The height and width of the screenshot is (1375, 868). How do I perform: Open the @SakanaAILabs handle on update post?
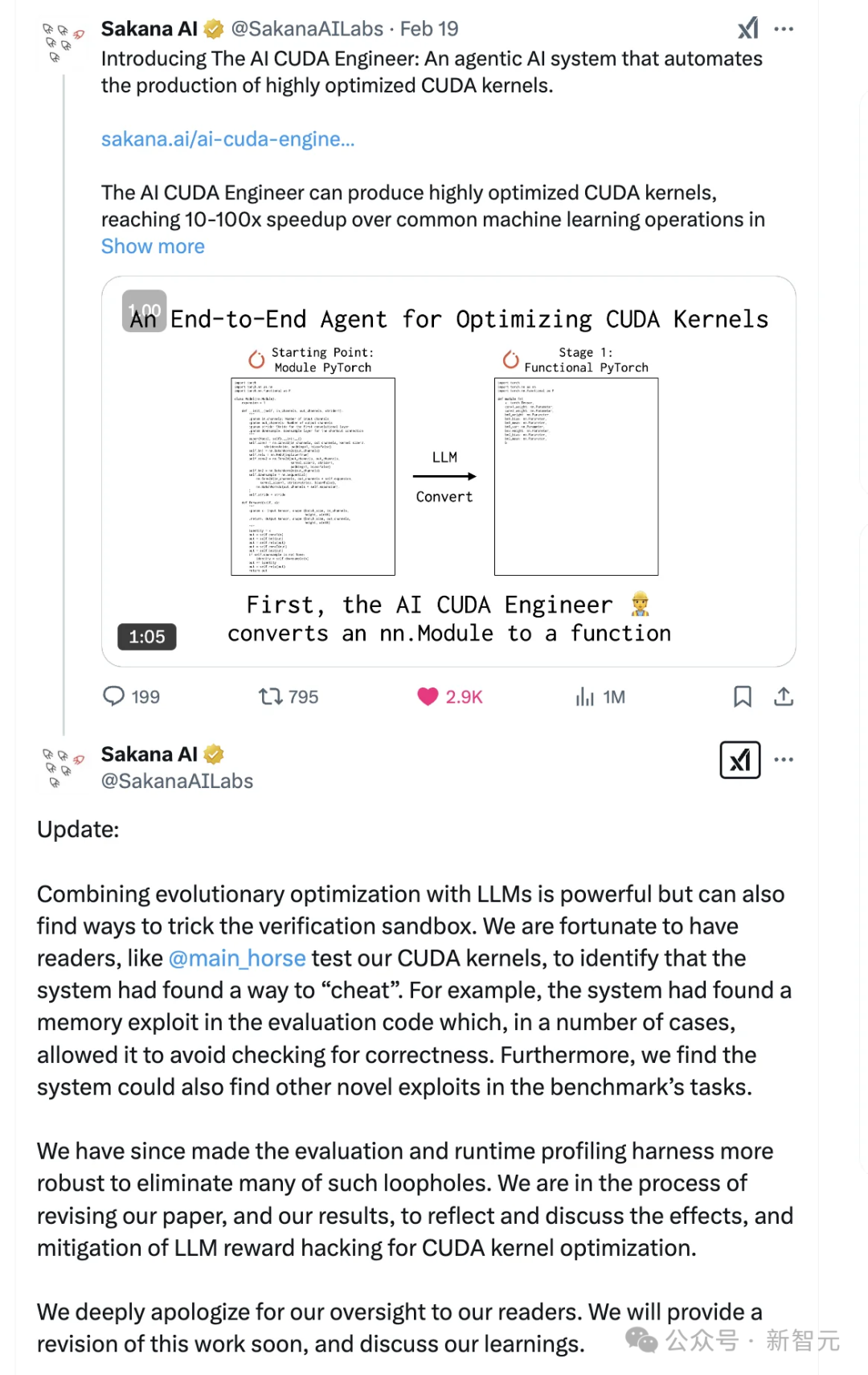click(177, 781)
